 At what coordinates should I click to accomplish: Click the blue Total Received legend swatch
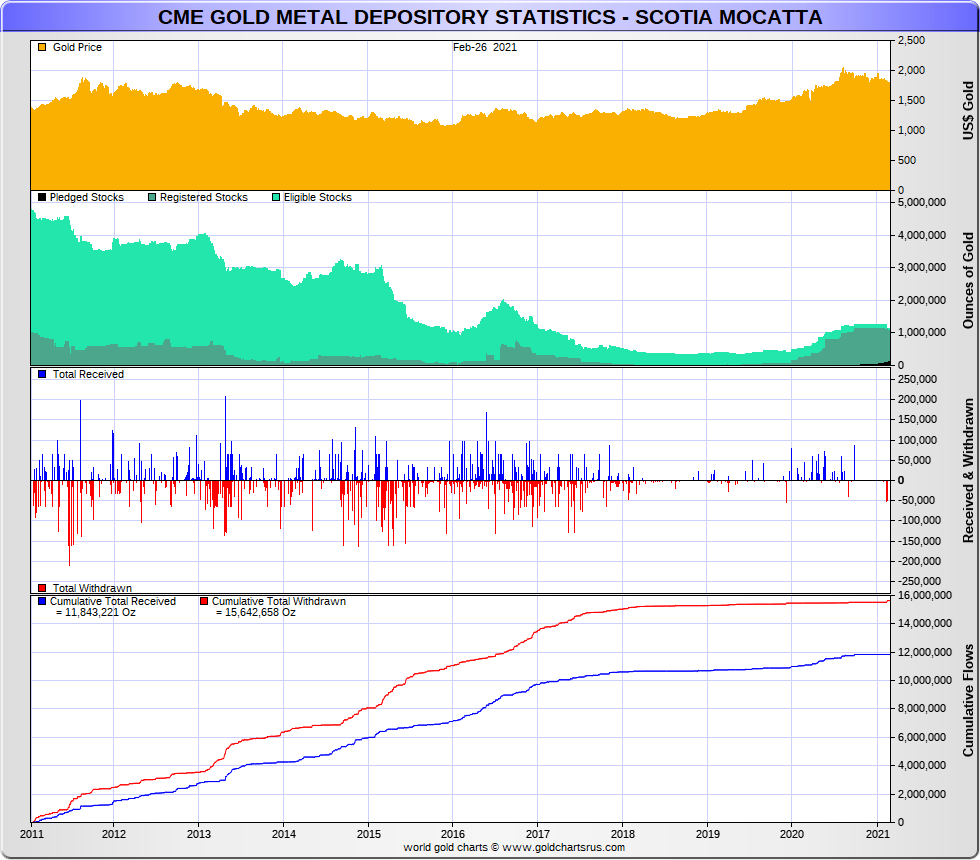pos(42,374)
